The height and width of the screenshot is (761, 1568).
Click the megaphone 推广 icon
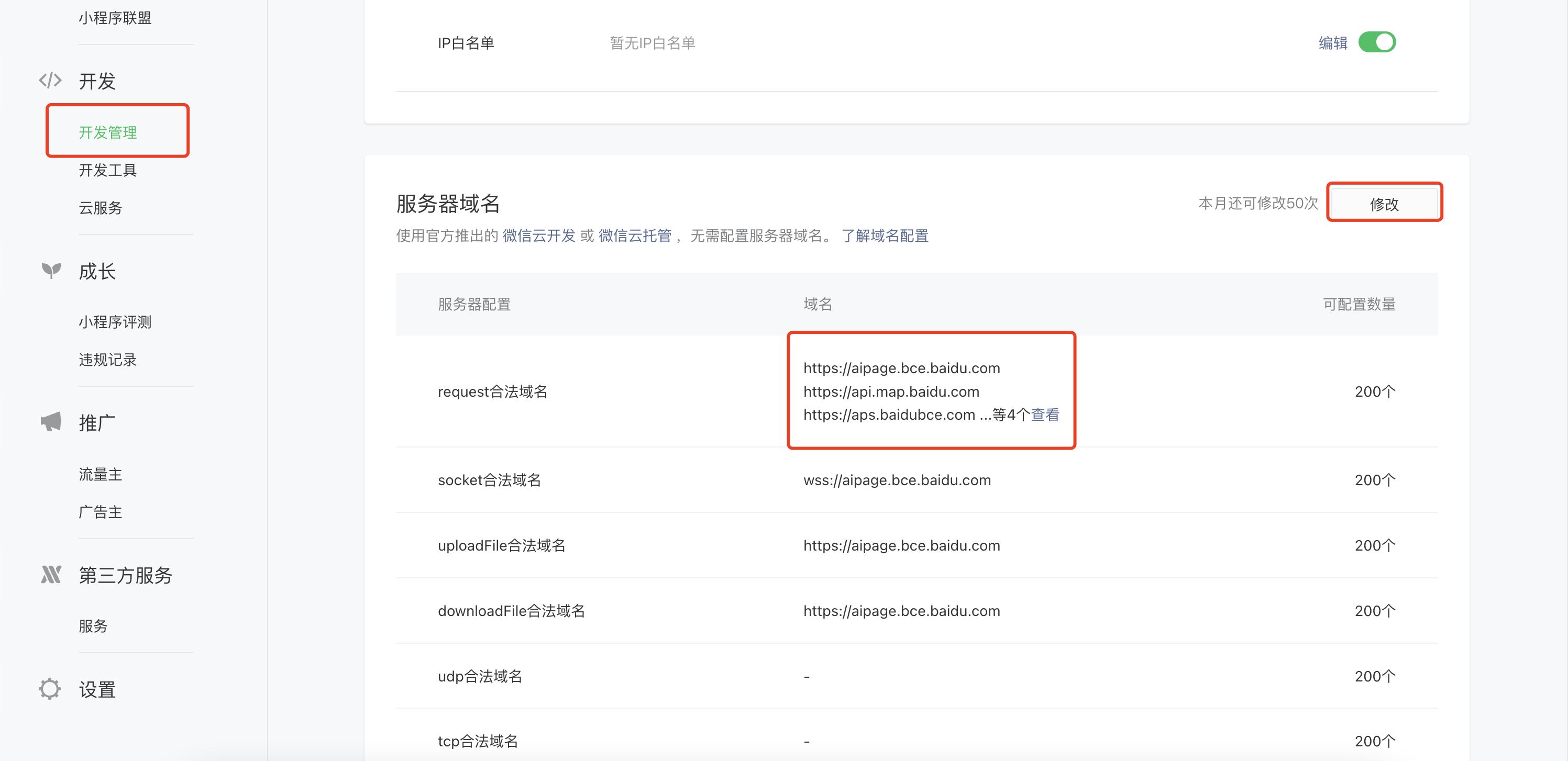tap(51, 421)
